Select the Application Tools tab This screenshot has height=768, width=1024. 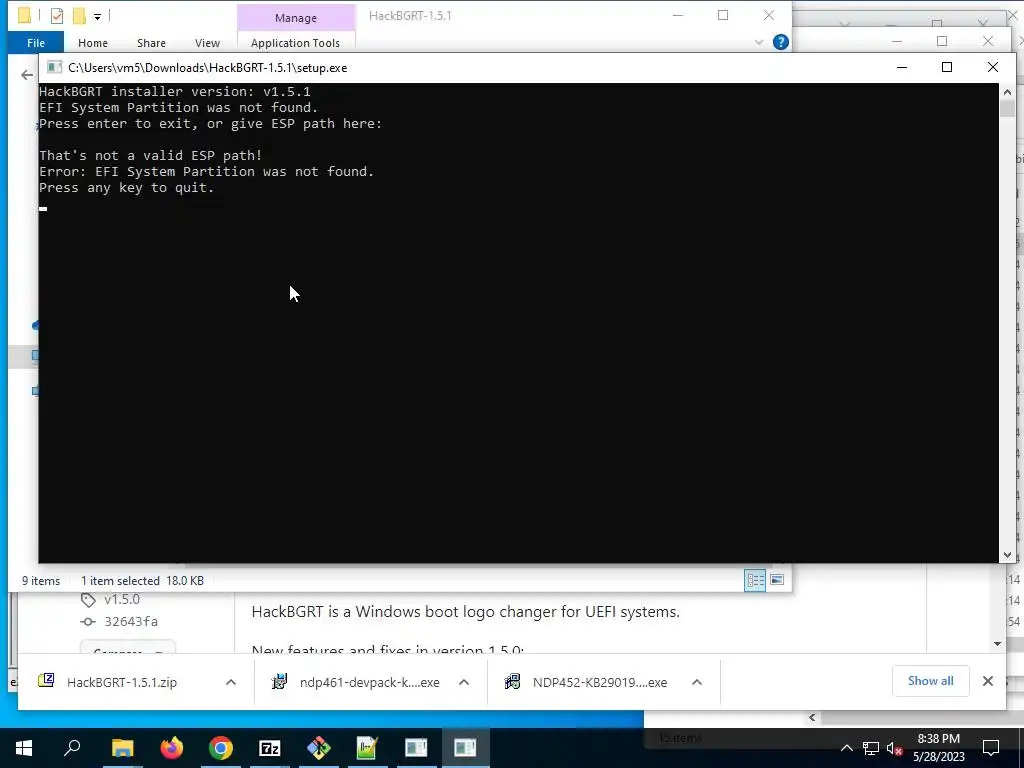point(295,42)
